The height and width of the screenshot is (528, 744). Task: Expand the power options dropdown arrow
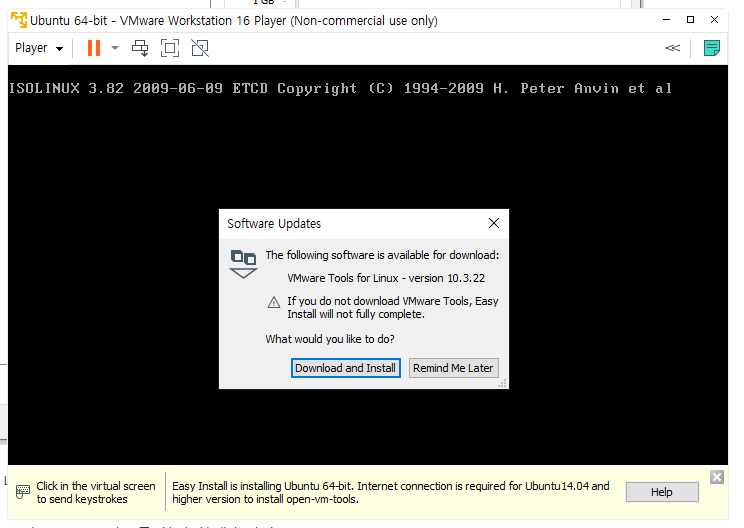pyautogui.click(x=115, y=48)
